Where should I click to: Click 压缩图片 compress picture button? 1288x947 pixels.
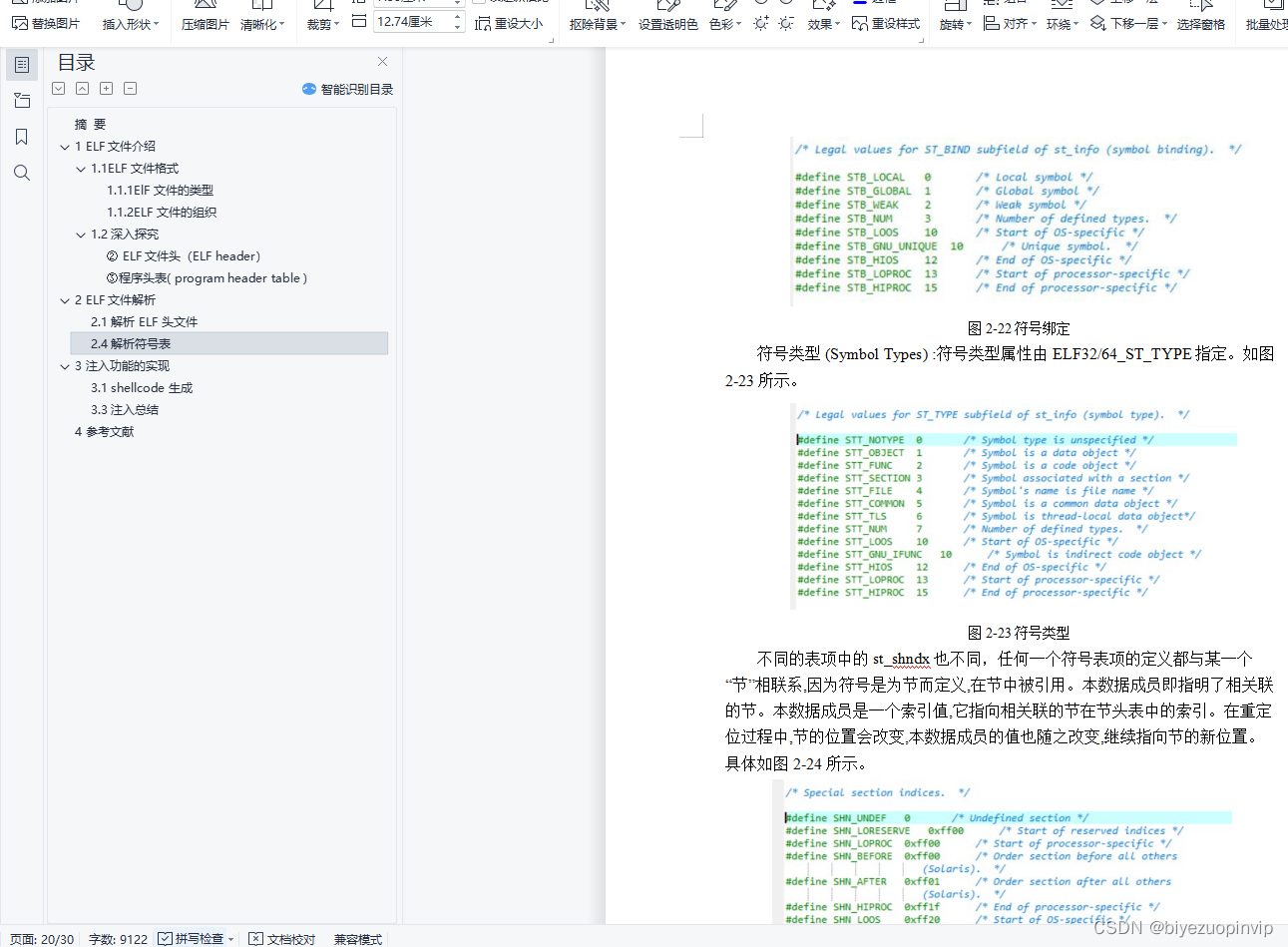[206, 24]
